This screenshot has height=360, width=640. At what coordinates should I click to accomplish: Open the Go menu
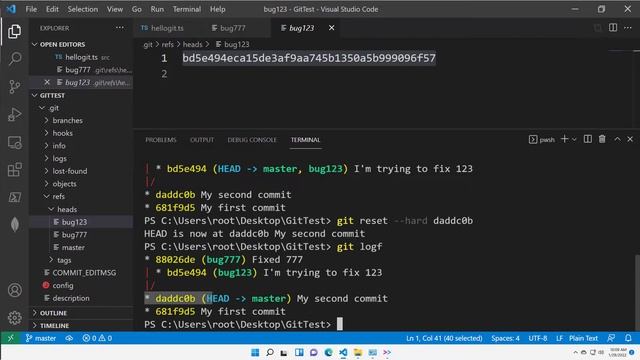[137, 9]
